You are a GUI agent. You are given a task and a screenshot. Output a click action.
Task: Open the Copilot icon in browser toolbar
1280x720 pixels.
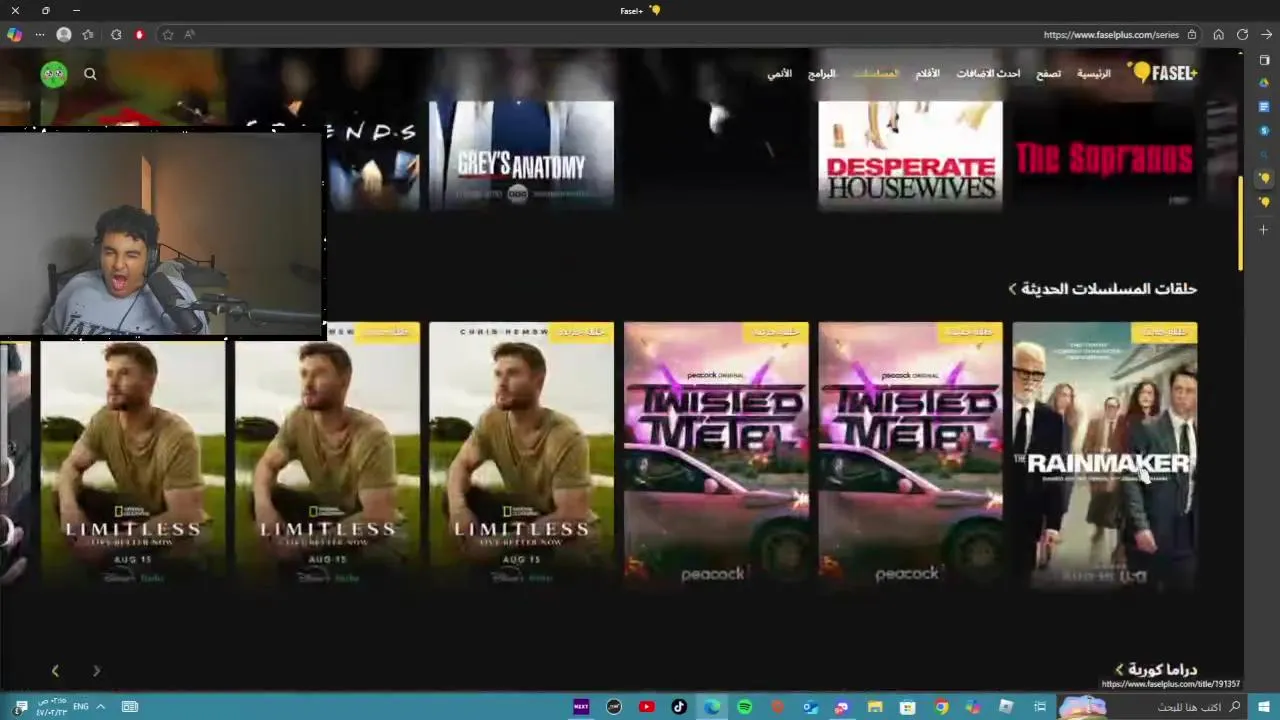tap(14, 34)
